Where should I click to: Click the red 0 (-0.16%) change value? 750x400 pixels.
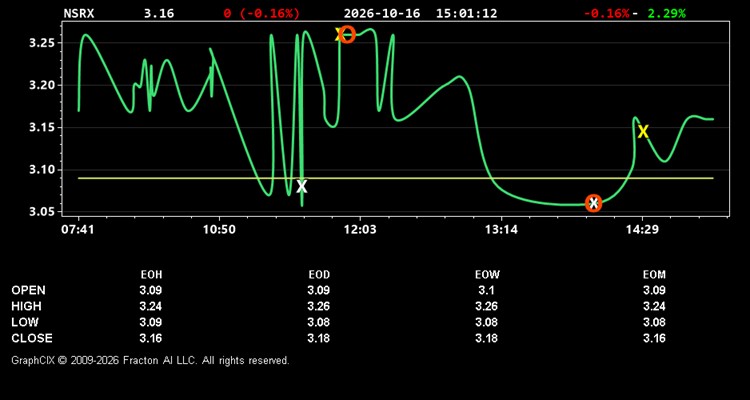[x=262, y=13]
